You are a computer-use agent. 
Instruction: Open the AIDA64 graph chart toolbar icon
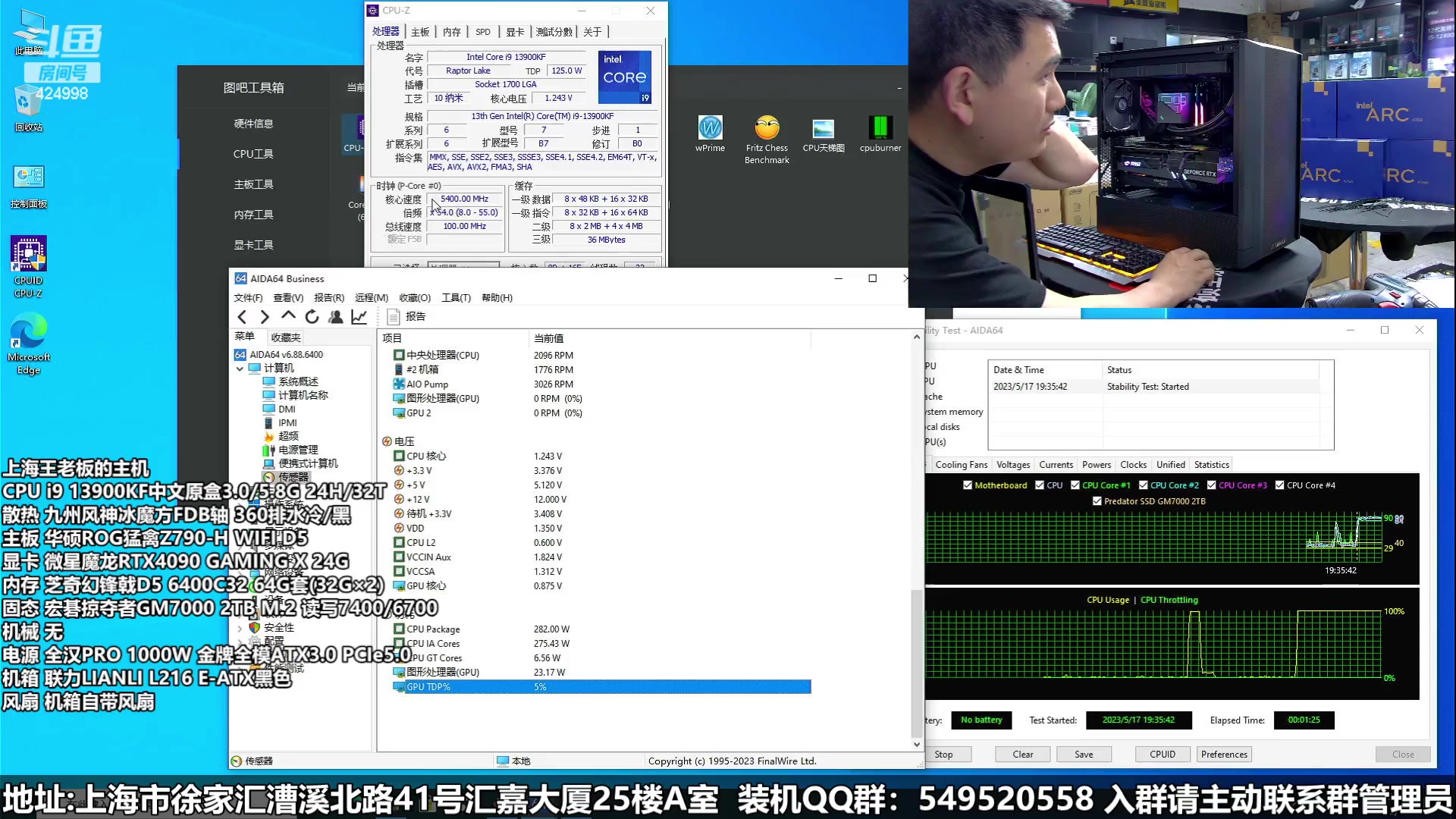pyautogui.click(x=359, y=317)
